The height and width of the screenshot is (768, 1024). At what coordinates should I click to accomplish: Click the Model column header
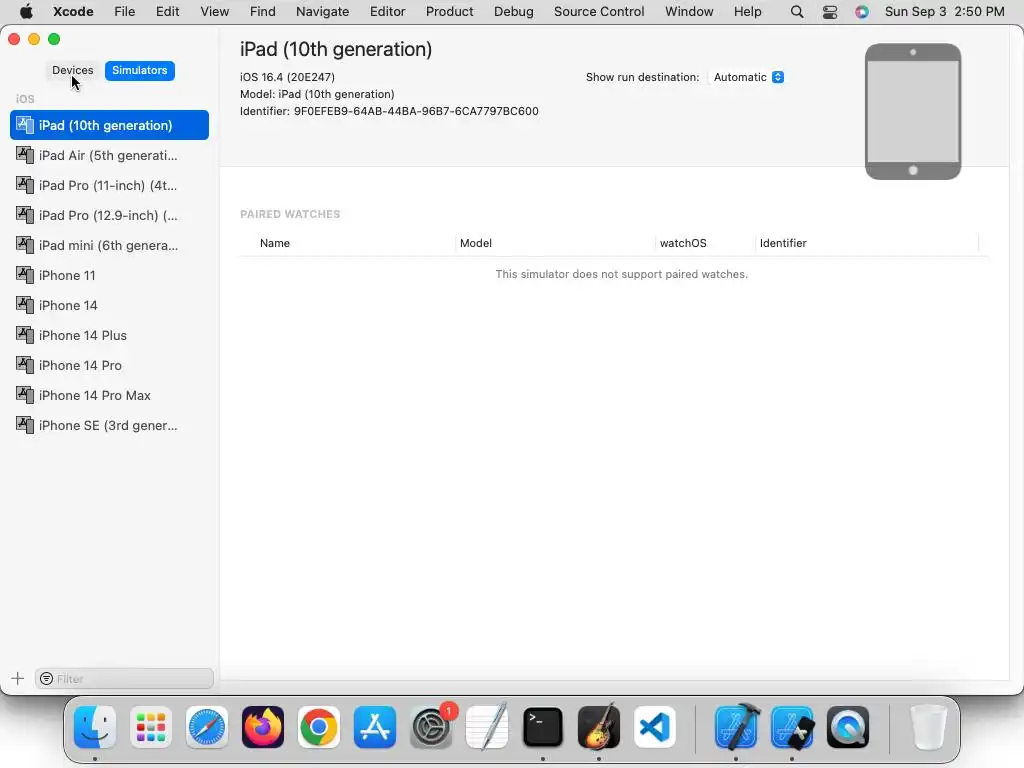475,243
